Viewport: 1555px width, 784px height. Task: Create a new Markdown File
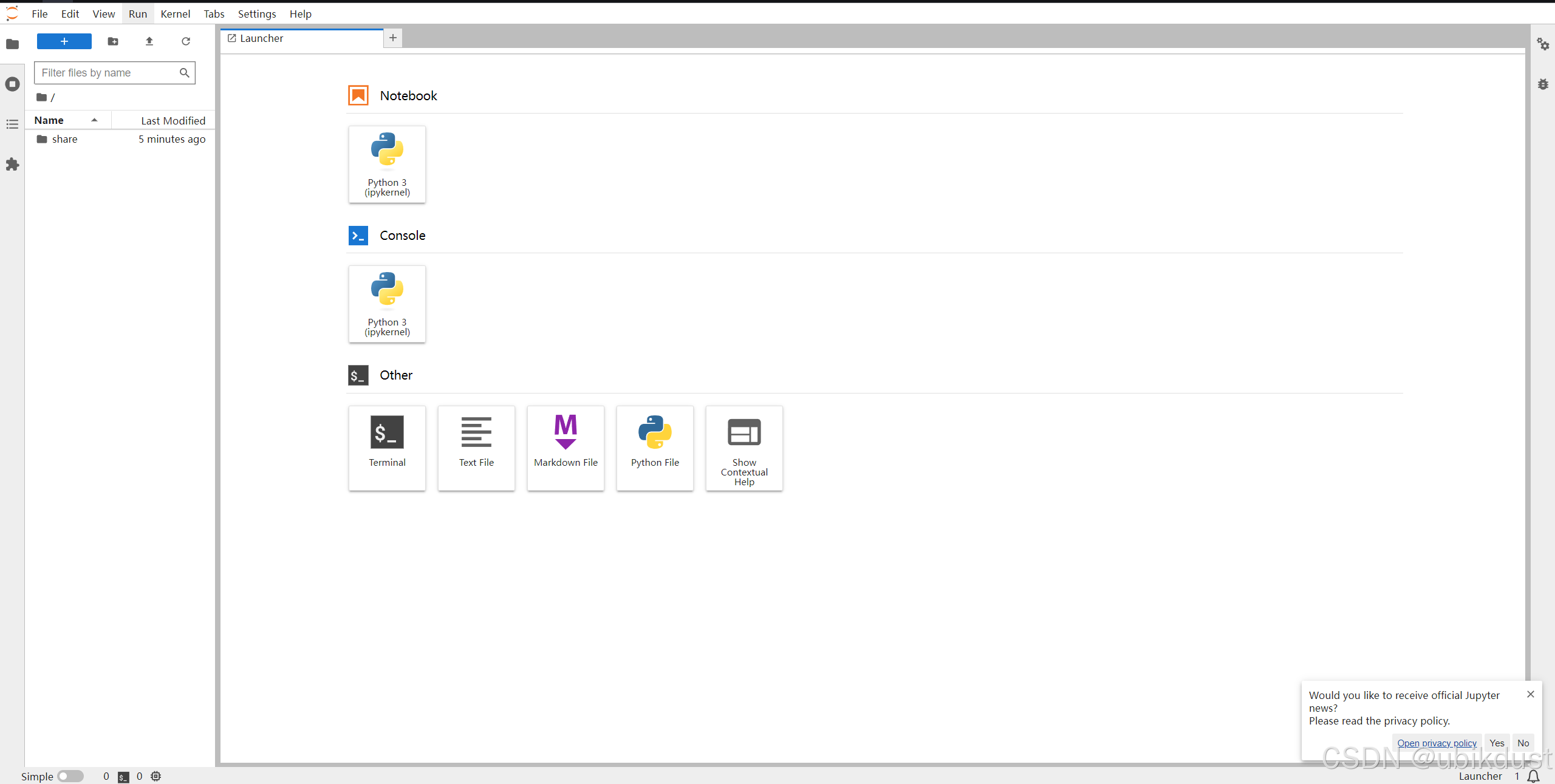[565, 447]
